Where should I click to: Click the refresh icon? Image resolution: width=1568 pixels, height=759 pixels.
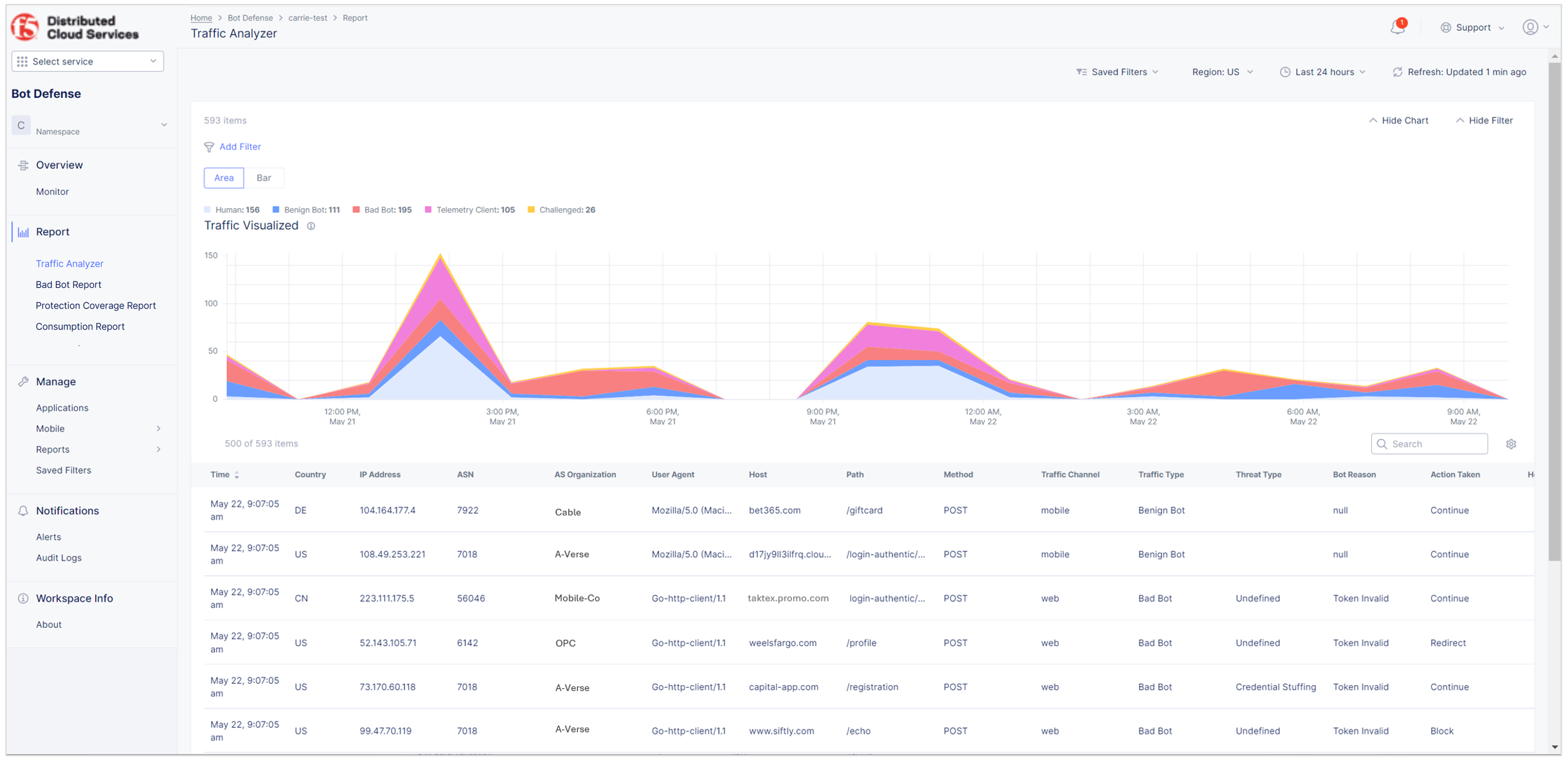pyautogui.click(x=1397, y=72)
